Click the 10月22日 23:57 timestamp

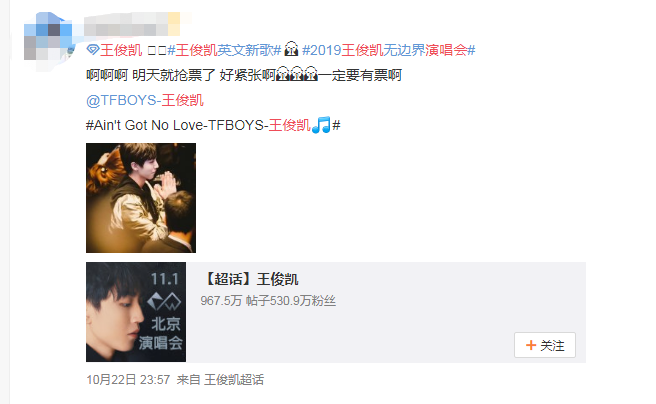(128, 380)
